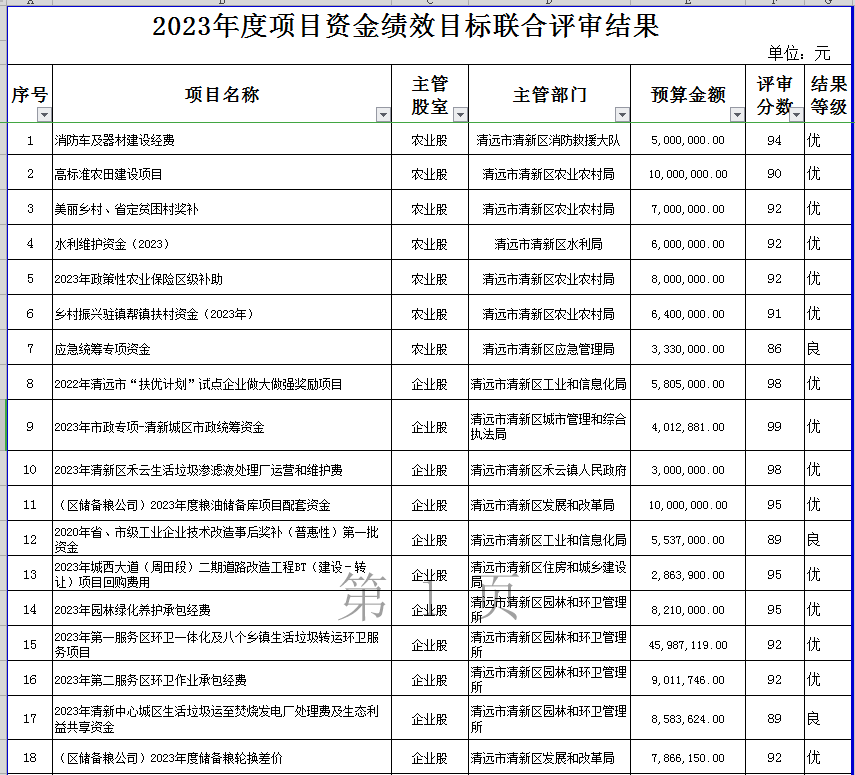Expand the 主管股室 filter arrow
Image resolution: width=855 pixels, height=775 pixels.
coord(460,115)
